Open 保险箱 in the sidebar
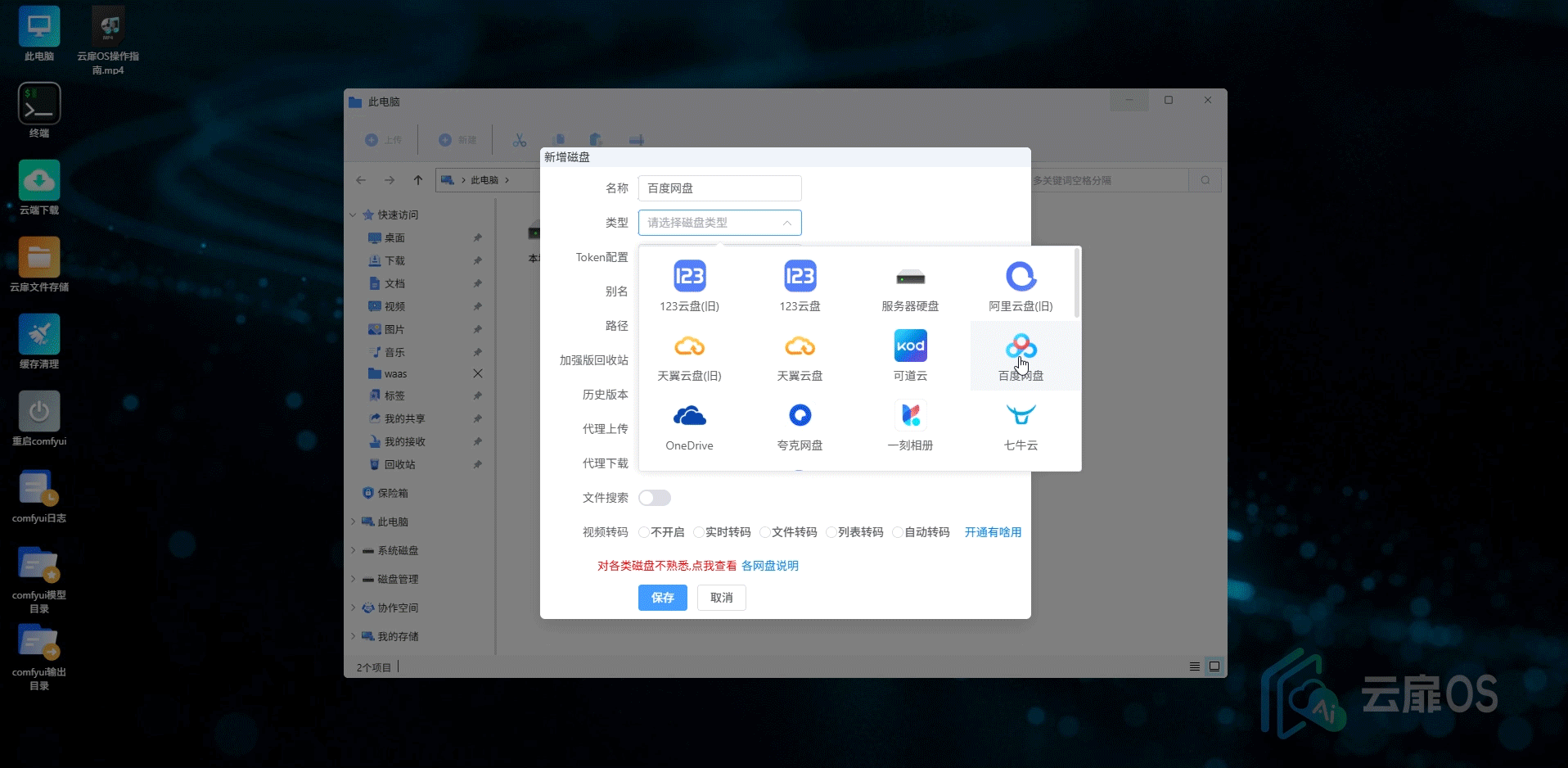 tap(385, 494)
